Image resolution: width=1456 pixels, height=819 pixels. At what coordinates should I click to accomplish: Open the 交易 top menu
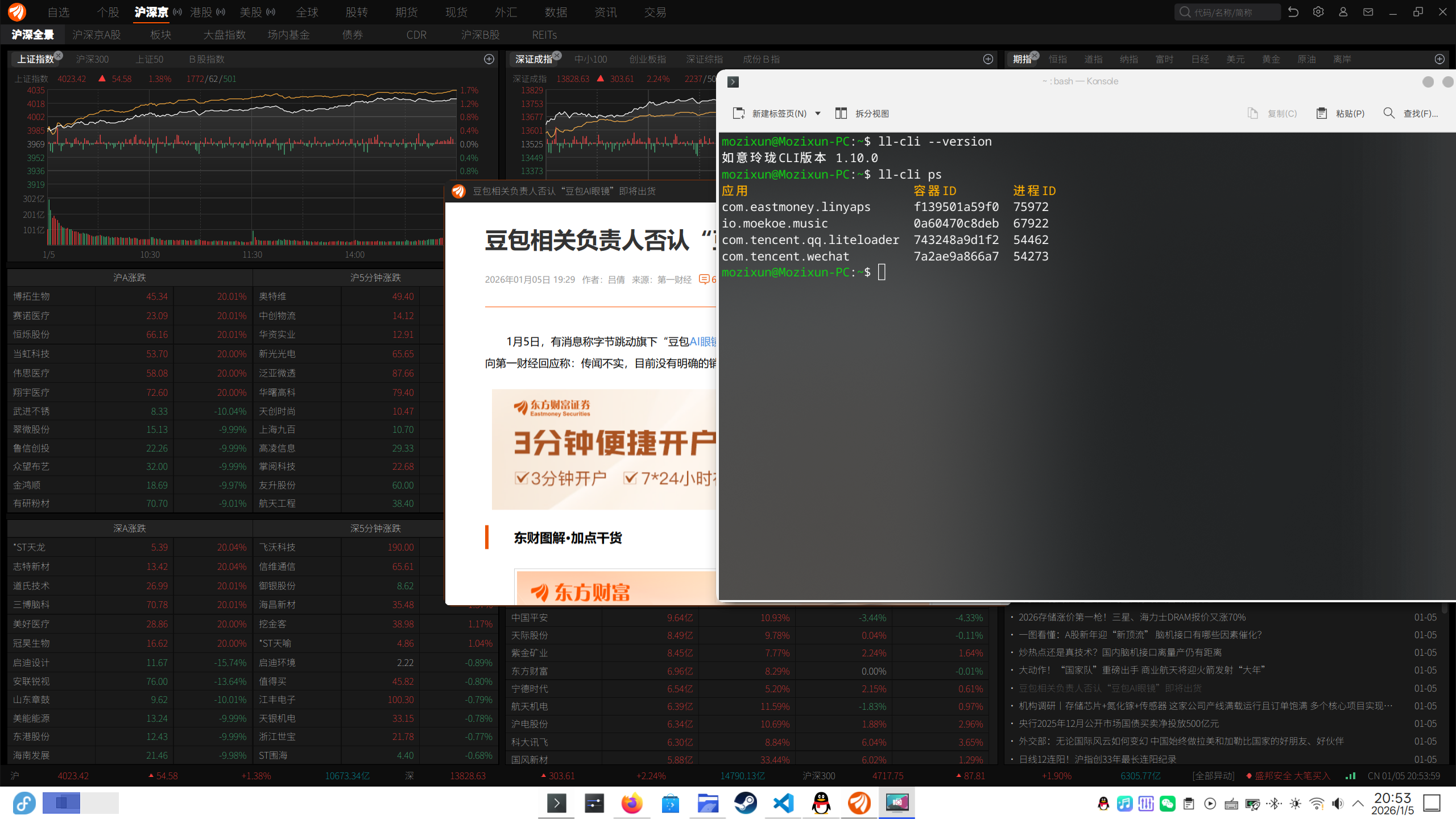(x=655, y=12)
